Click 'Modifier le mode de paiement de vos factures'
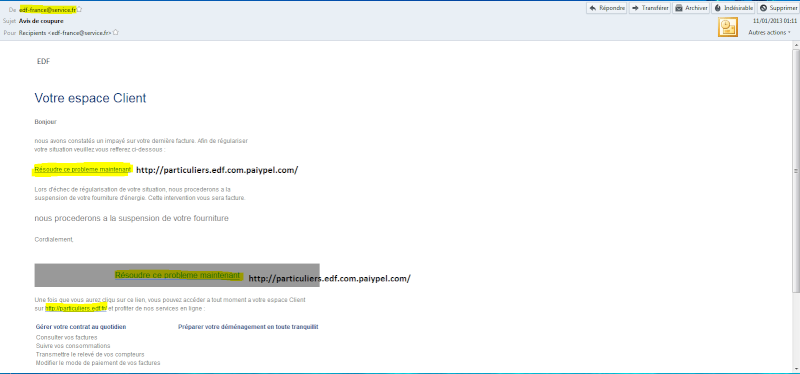Viewport: 800px width, 374px height. click(x=98, y=363)
